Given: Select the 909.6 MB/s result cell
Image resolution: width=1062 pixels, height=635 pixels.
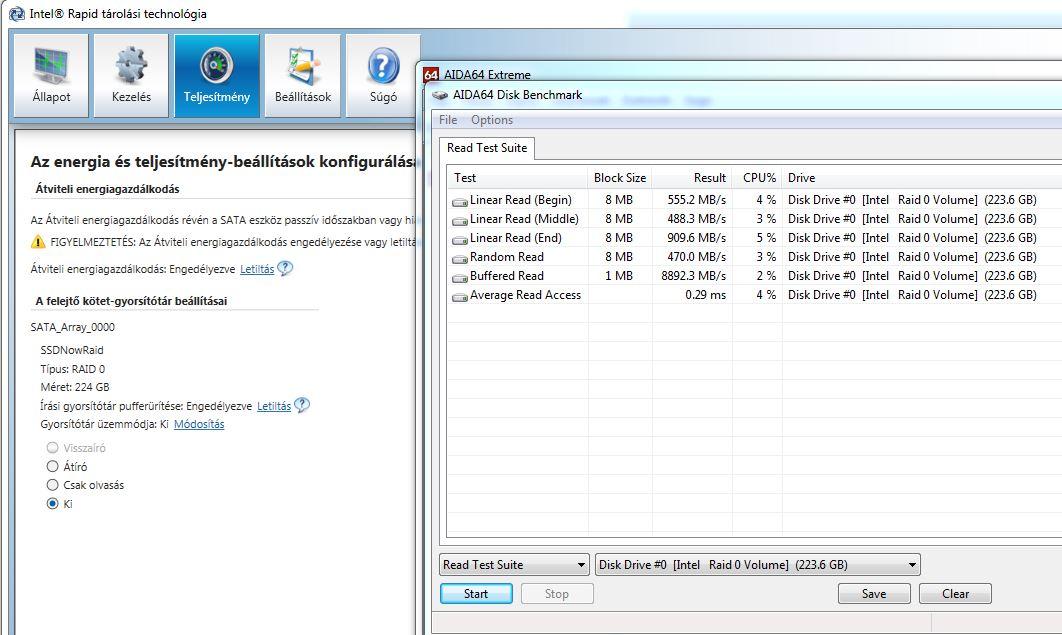Looking at the screenshot, I should tap(696, 238).
